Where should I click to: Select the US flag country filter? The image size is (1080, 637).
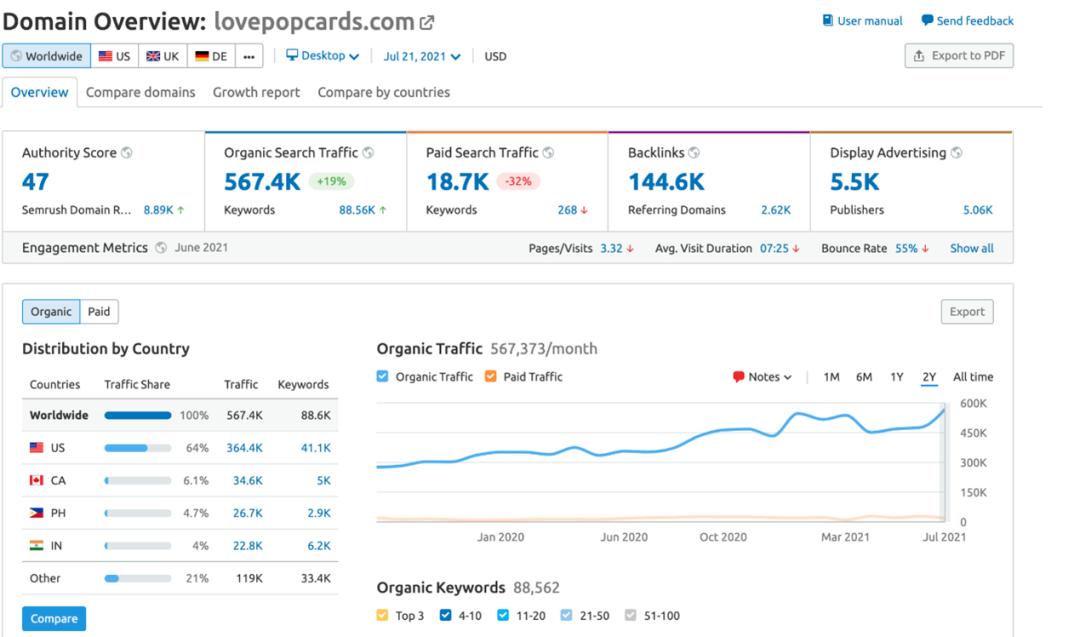tap(114, 56)
